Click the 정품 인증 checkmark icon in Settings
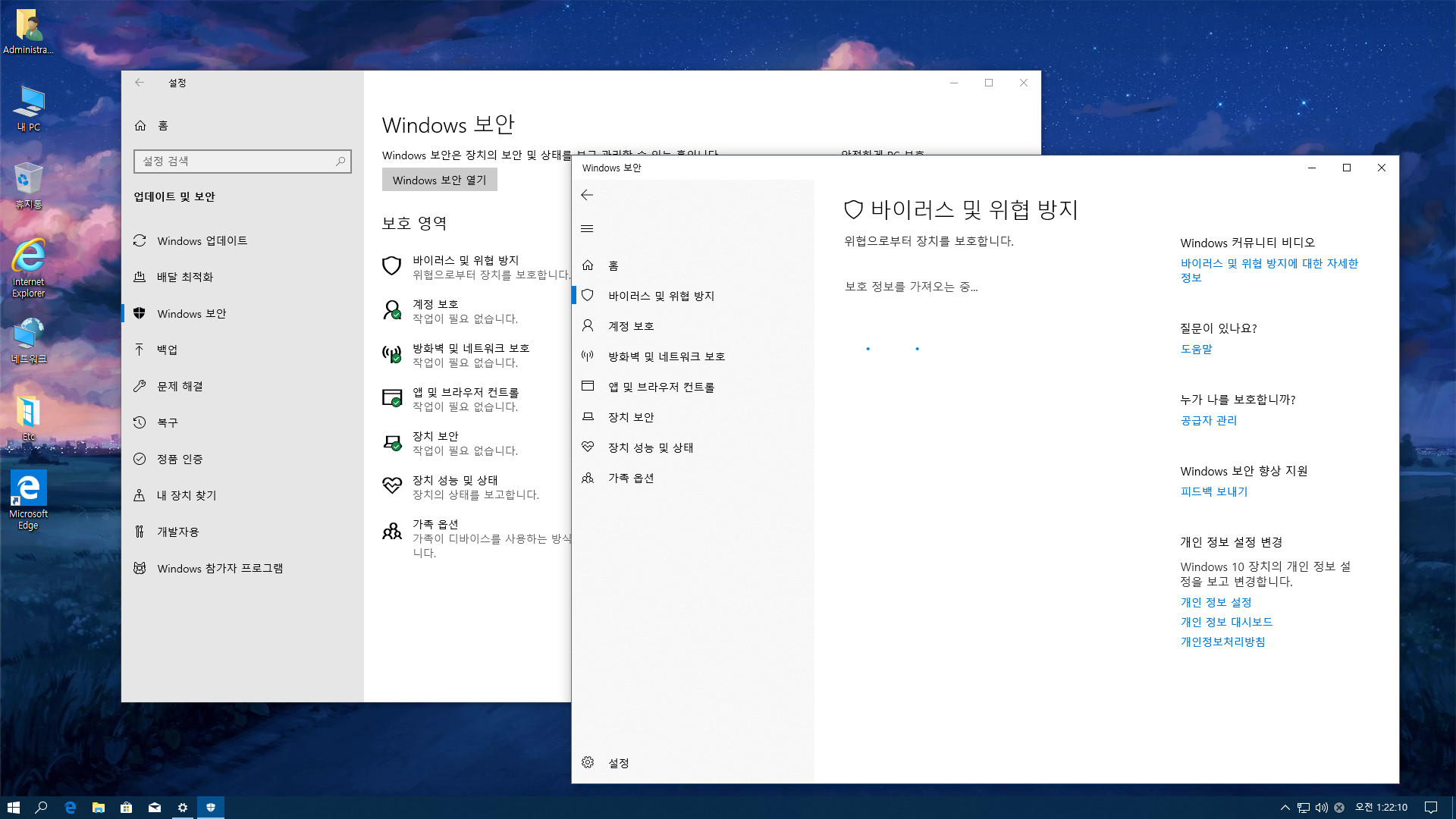1456x819 pixels. tap(140, 459)
